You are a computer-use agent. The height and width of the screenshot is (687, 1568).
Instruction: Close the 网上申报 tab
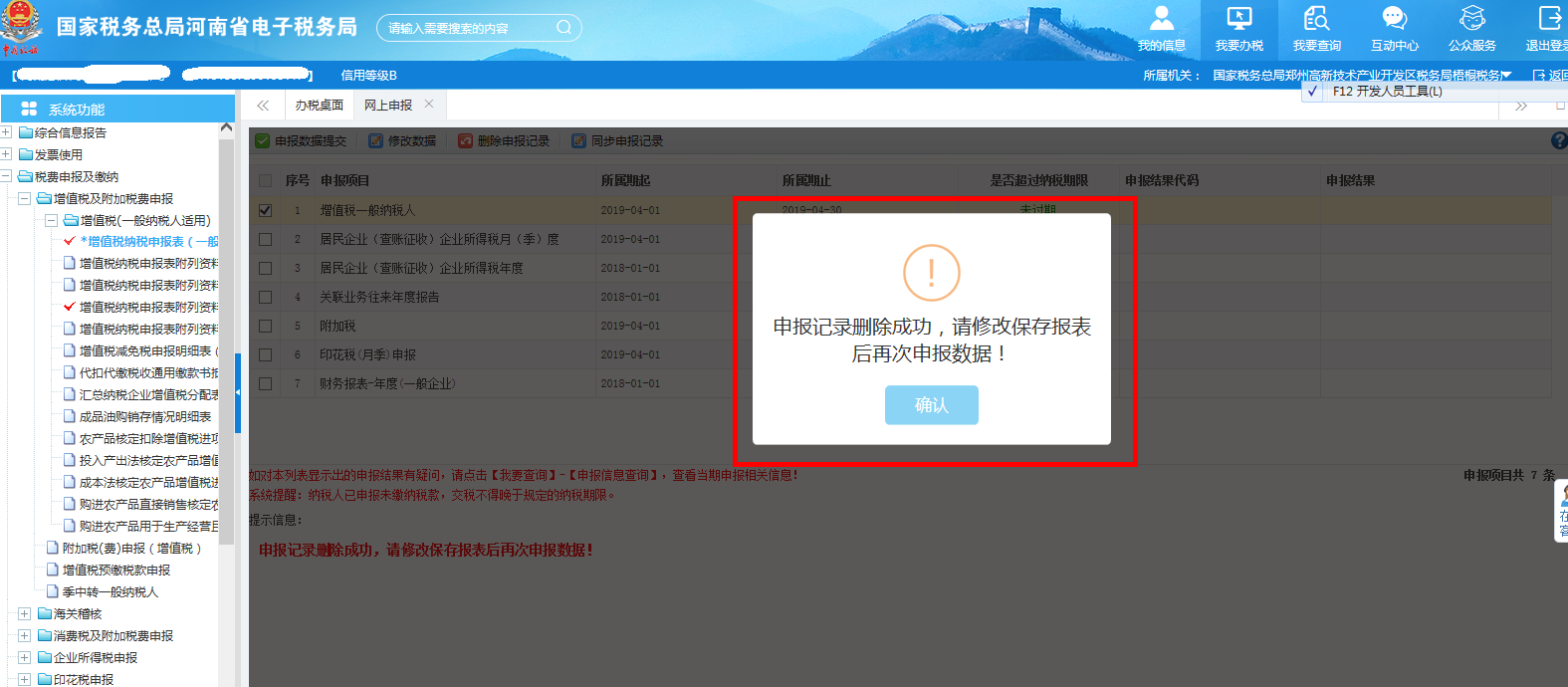pyautogui.click(x=429, y=105)
